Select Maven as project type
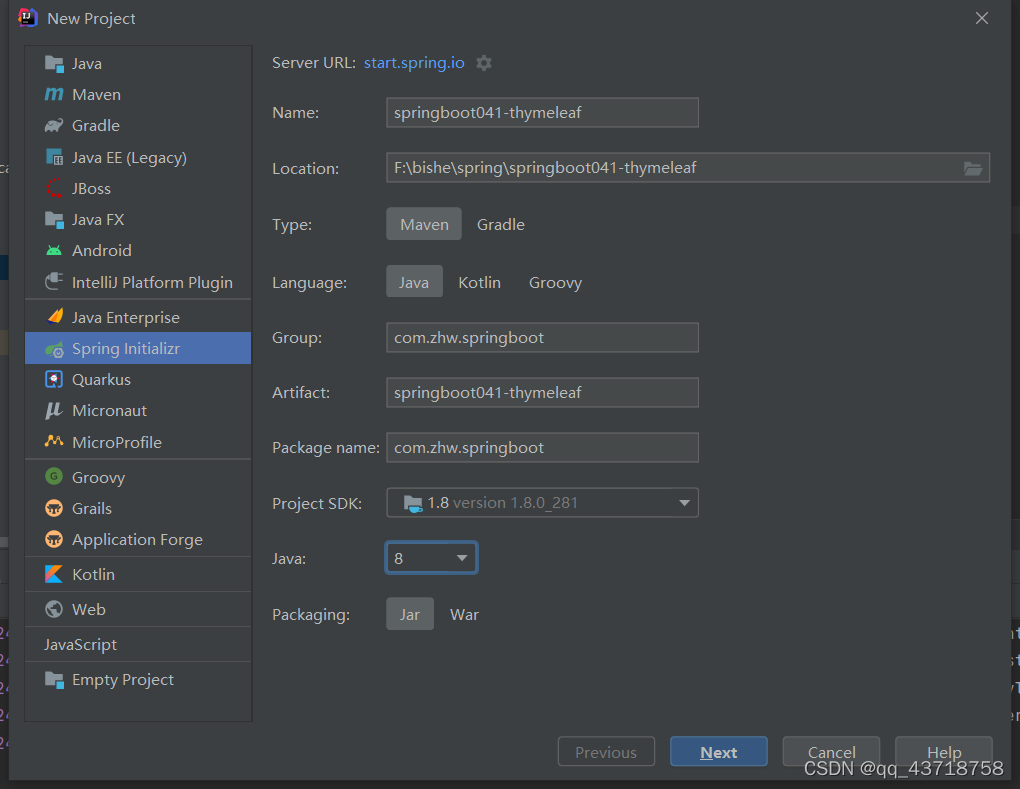 pyautogui.click(x=424, y=224)
